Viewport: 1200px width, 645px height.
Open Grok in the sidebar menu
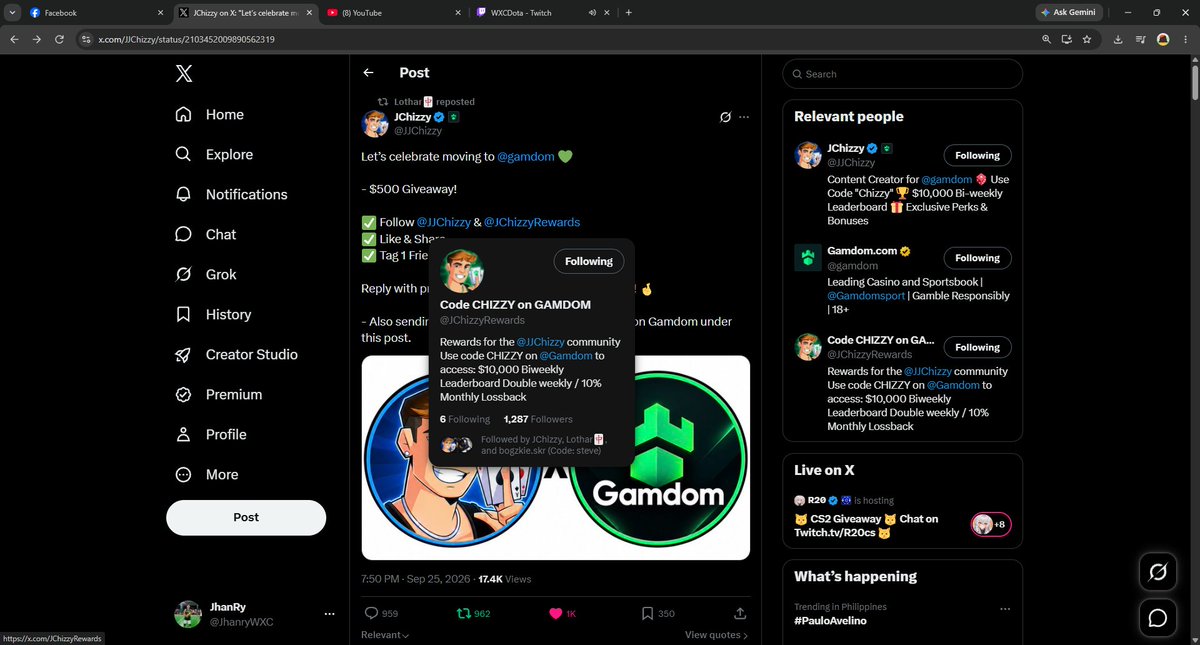tap(206, 274)
